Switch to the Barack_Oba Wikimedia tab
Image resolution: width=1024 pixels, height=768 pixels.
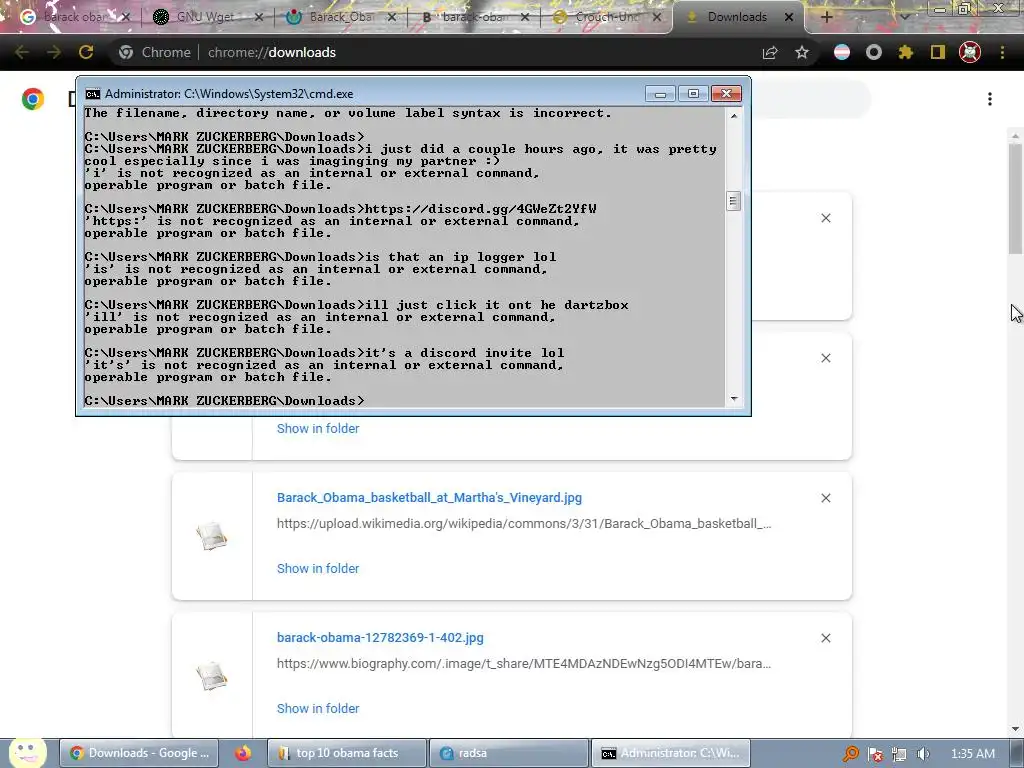[x=338, y=17]
